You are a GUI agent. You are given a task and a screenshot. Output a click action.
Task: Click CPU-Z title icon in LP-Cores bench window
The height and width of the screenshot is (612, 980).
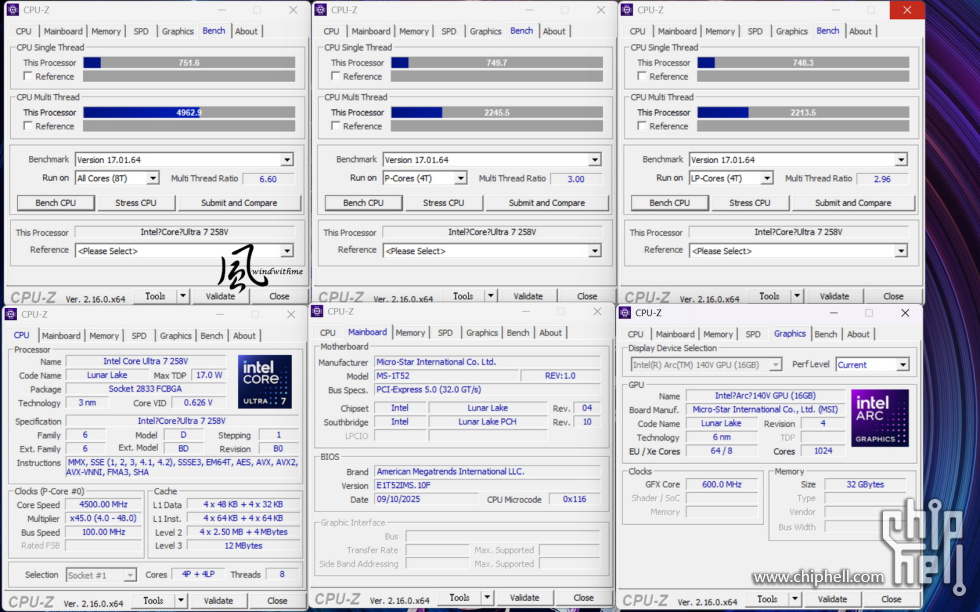627,10
